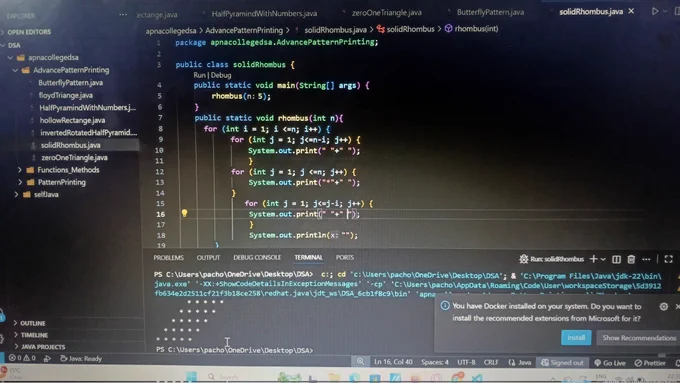Open terminal panel more actions ellipsis
680x383 pixels.
click(646, 259)
